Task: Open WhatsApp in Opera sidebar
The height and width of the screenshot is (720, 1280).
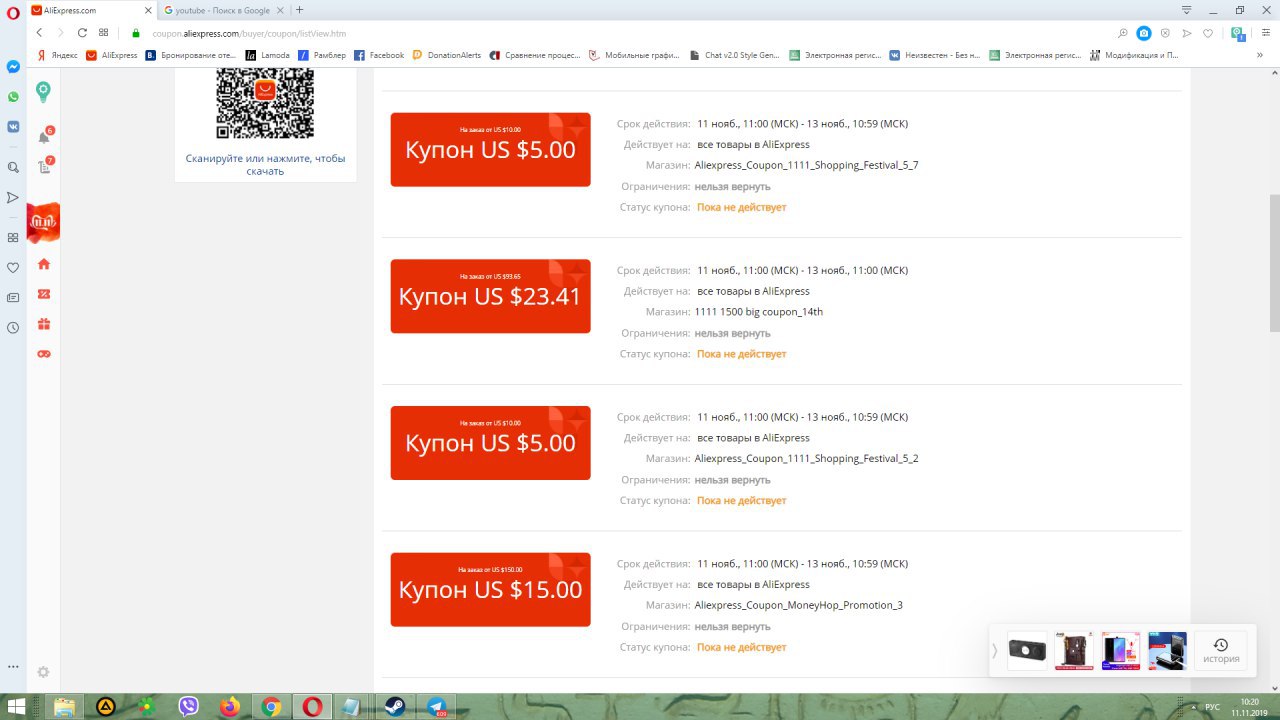Action: point(14,97)
